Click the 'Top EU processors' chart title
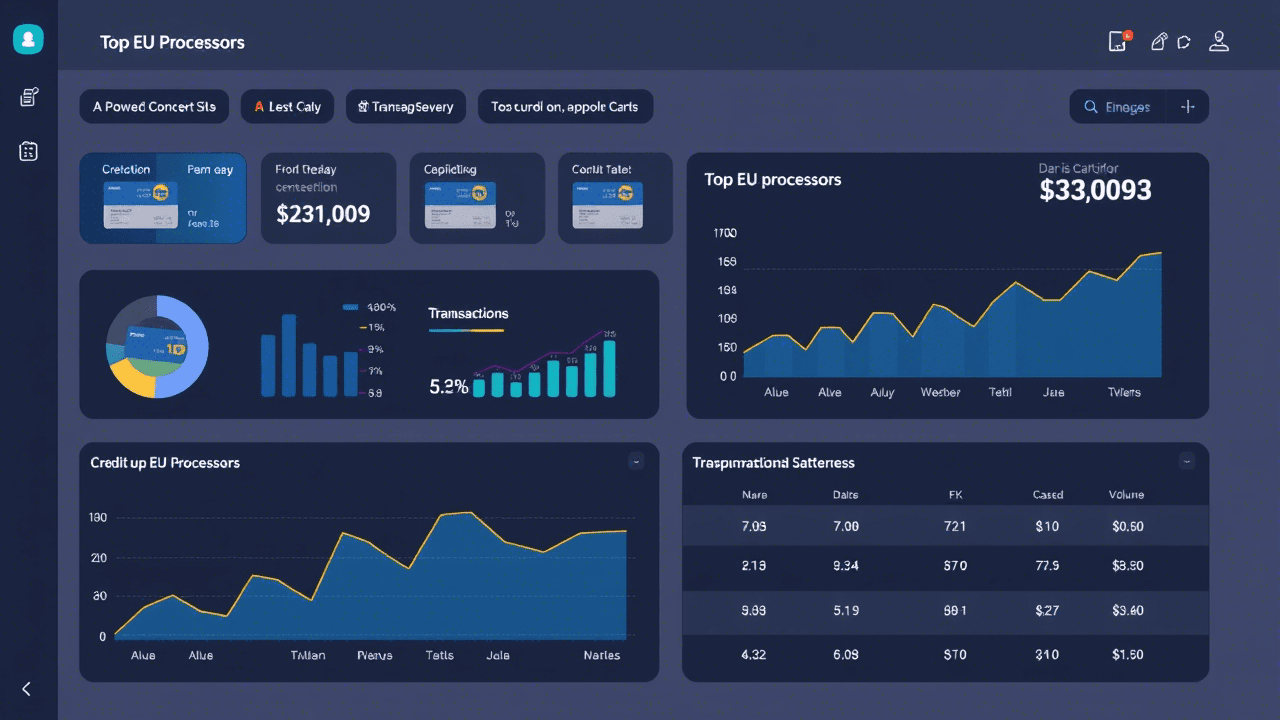 (x=772, y=179)
